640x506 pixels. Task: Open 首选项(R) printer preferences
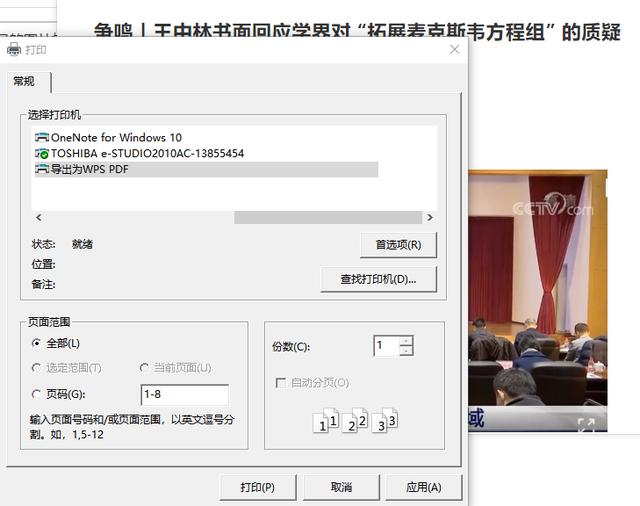click(x=398, y=245)
